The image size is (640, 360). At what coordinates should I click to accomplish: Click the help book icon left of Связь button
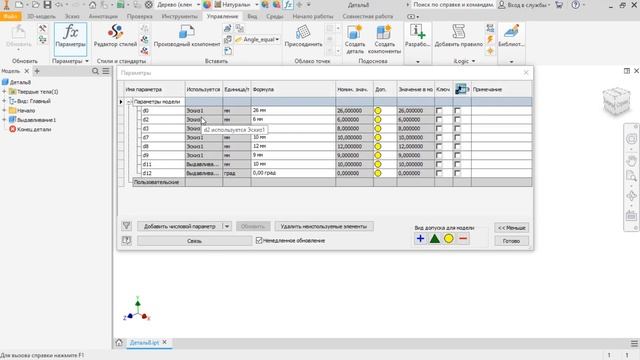(x=127, y=240)
